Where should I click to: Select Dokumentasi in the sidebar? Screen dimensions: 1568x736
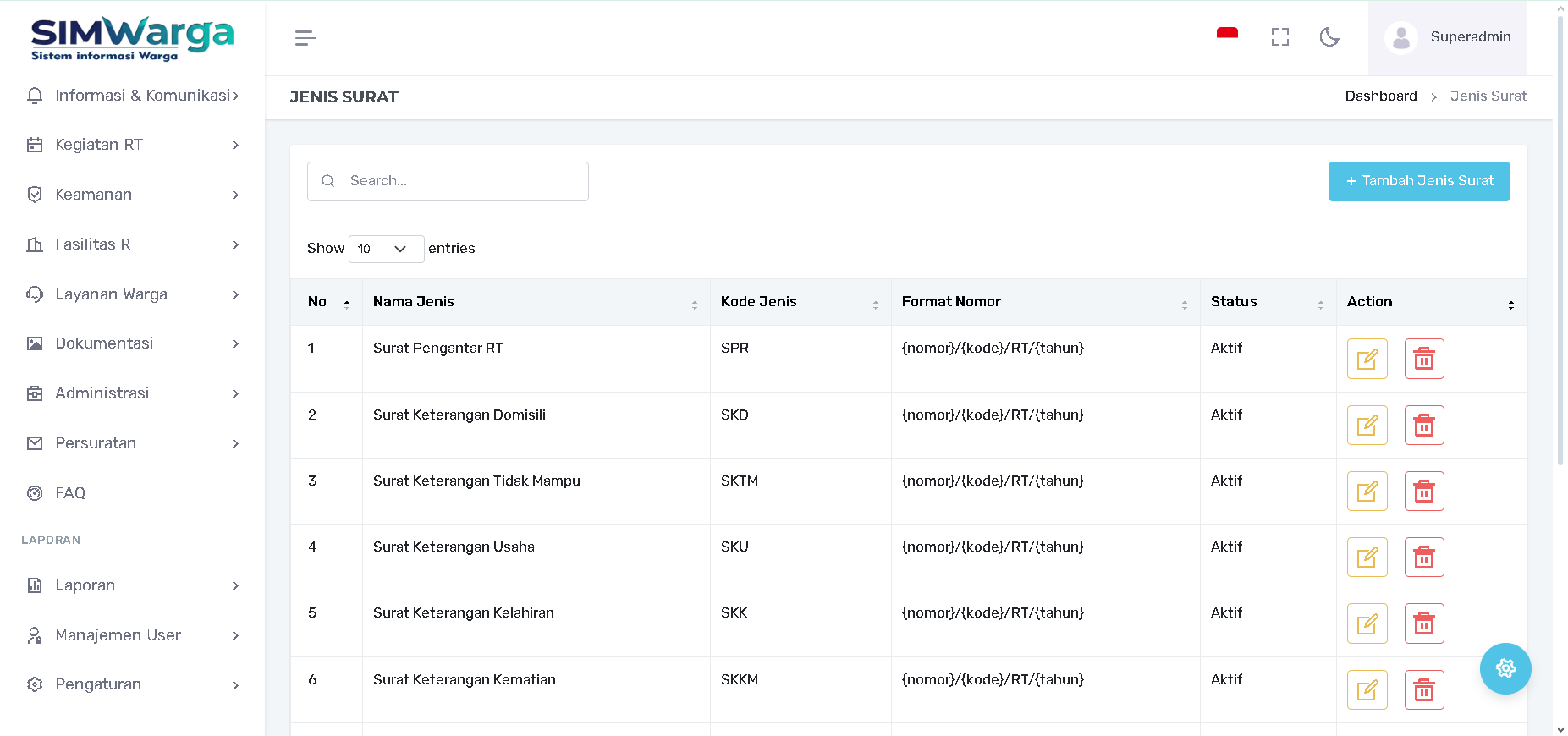point(104,343)
